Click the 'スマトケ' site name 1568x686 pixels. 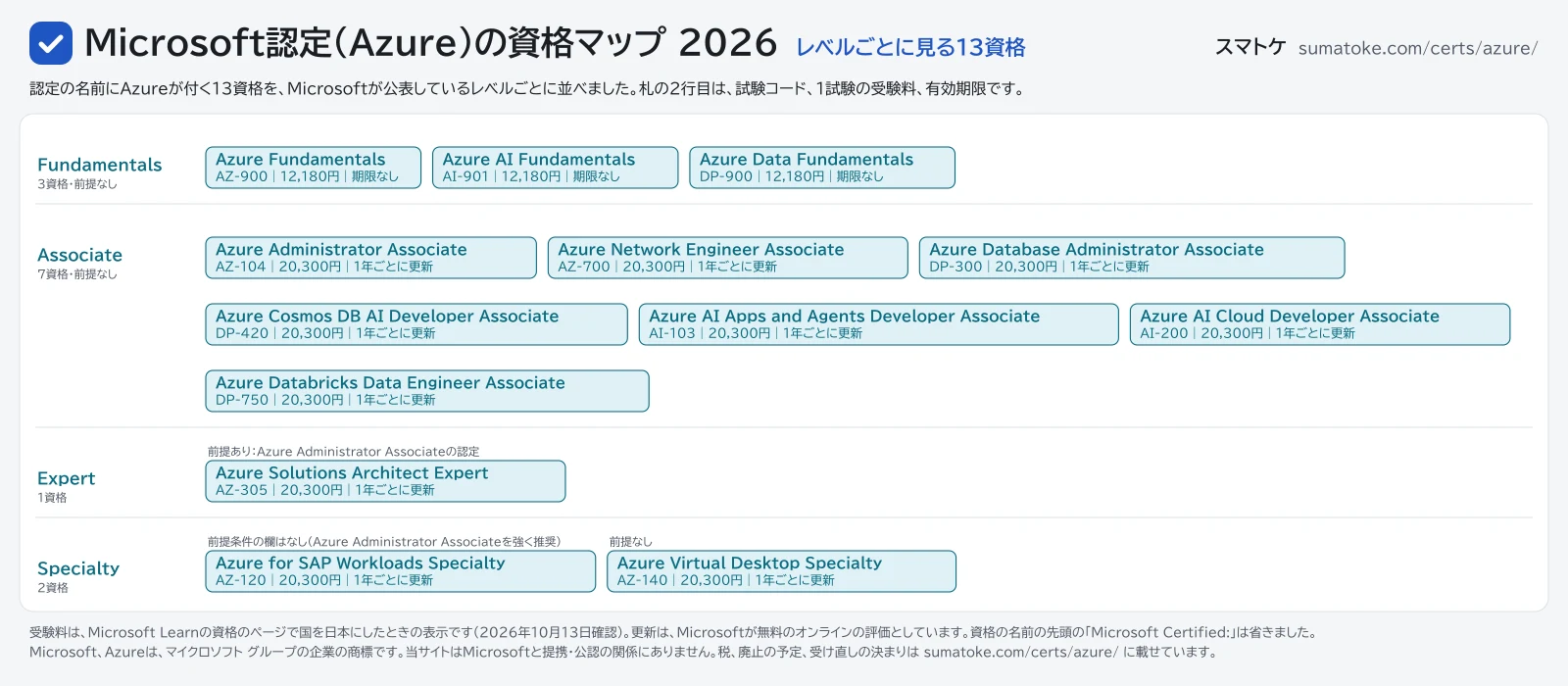pyautogui.click(x=1249, y=47)
